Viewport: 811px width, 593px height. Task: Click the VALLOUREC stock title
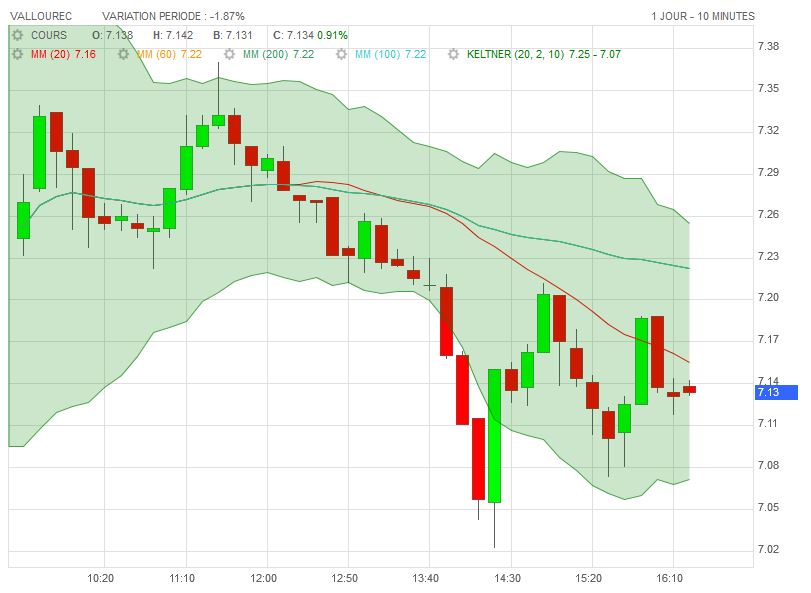[41, 17]
